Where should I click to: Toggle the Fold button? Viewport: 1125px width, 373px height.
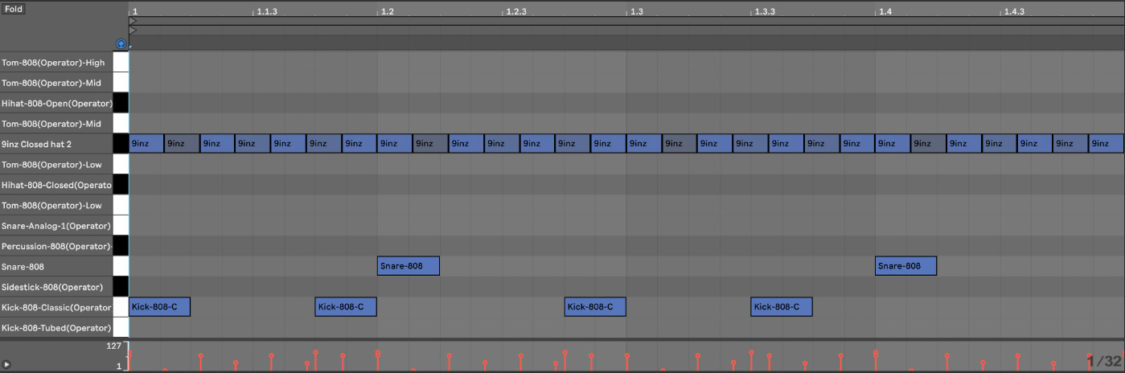(14, 9)
